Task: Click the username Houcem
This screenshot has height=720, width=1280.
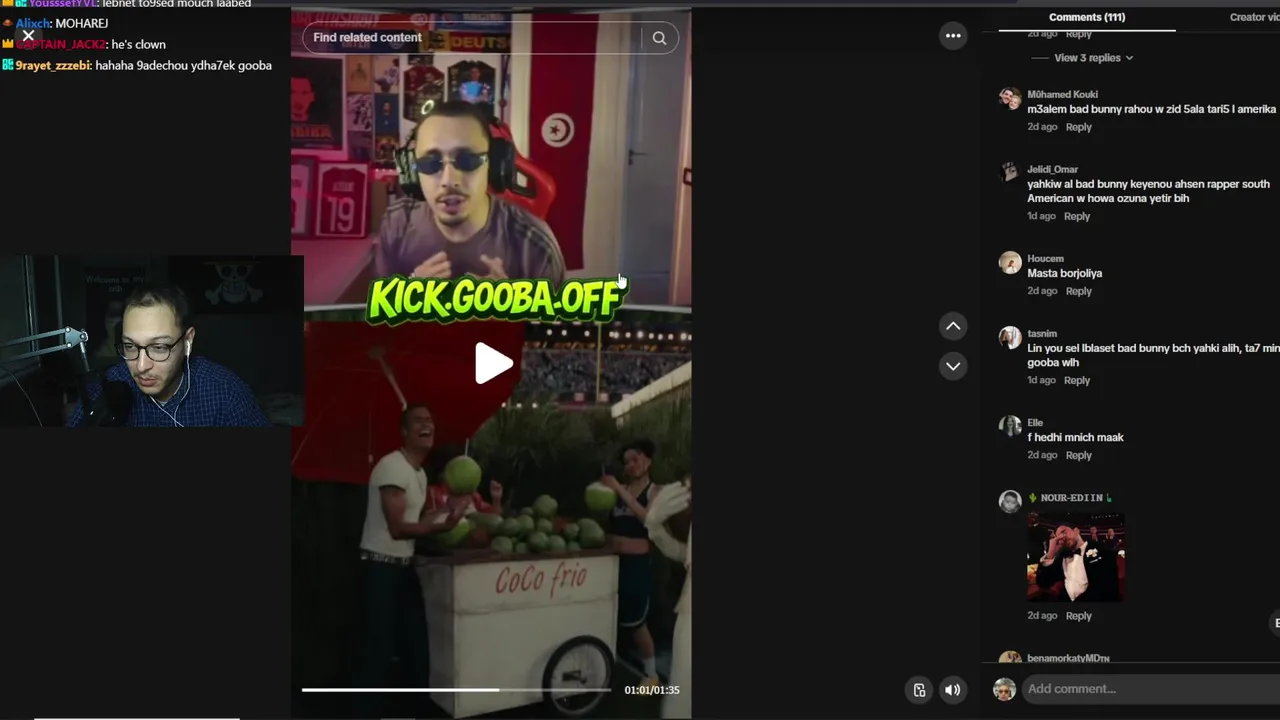Action: (1045, 259)
